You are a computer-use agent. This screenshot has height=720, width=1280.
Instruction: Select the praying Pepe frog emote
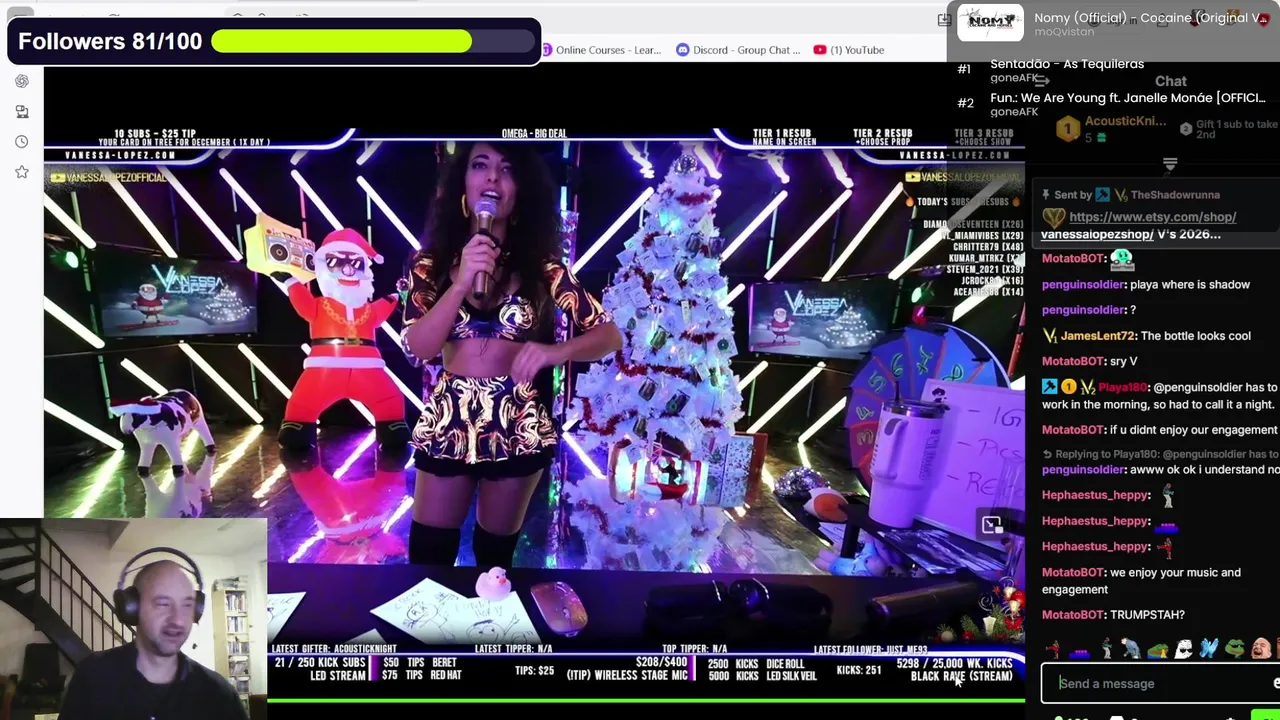click(1157, 650)
